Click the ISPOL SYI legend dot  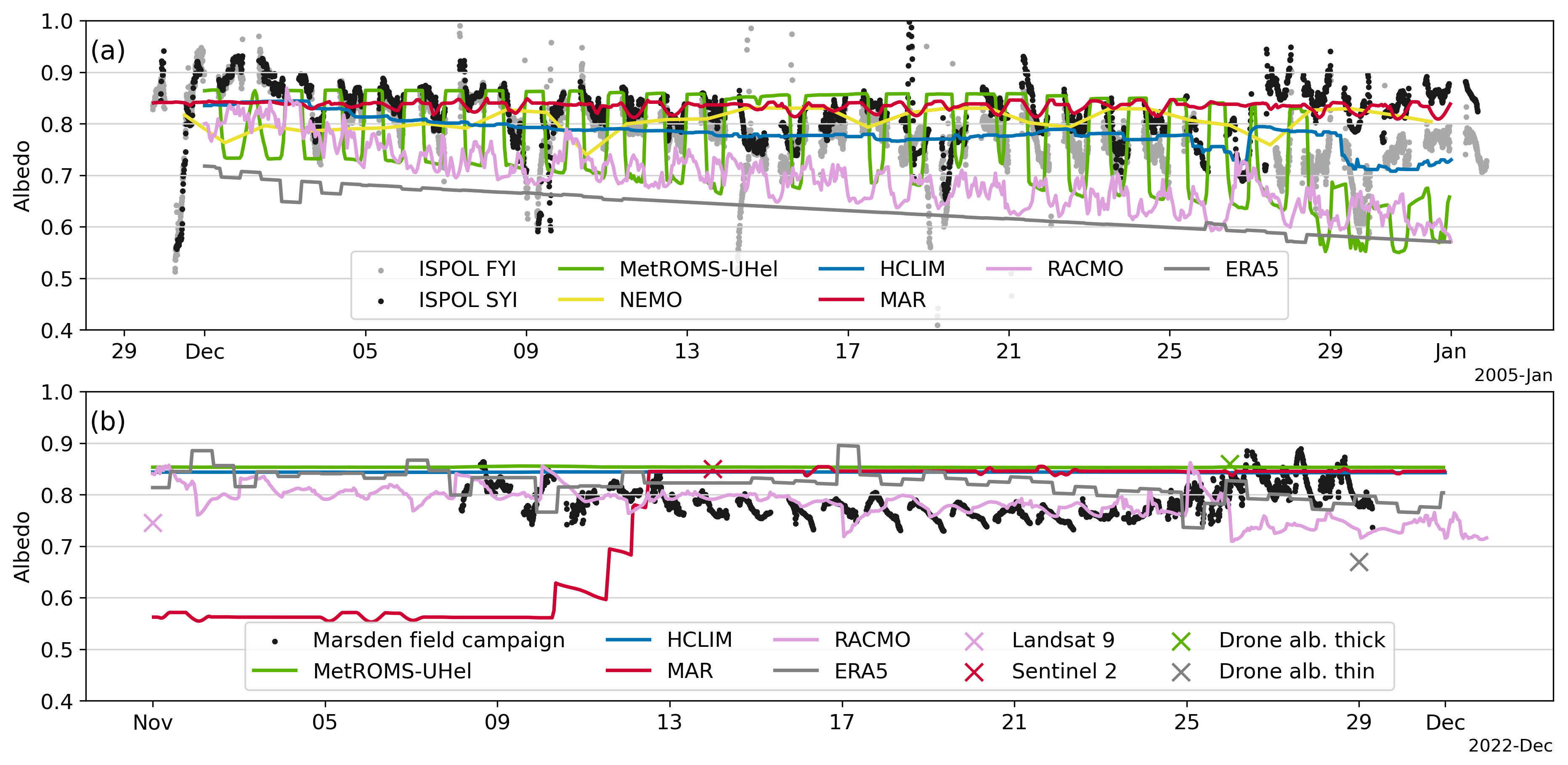[x=381, y=301]
